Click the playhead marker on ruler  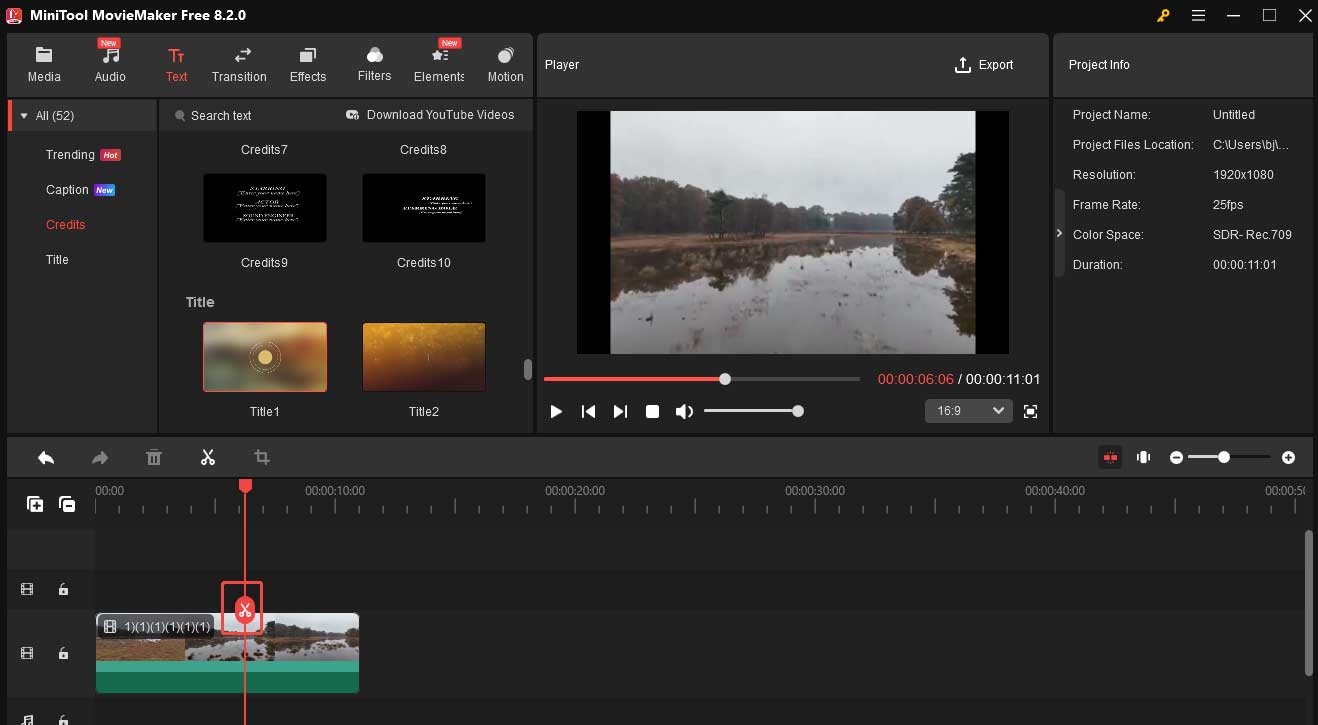click(245, 485)
